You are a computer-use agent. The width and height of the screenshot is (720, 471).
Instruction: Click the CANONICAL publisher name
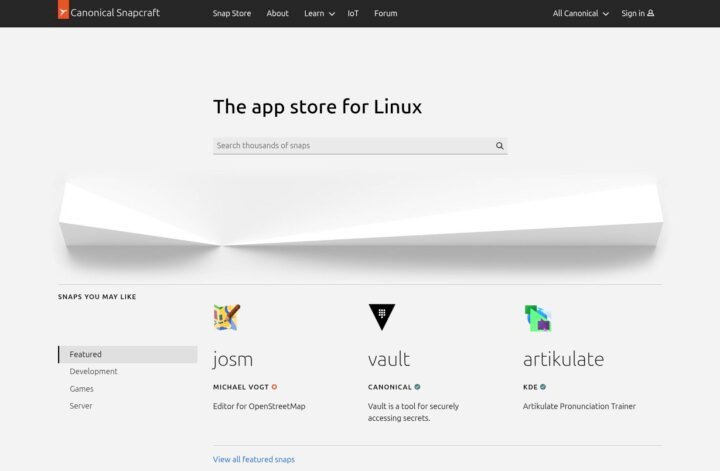[x=390, y=387]
